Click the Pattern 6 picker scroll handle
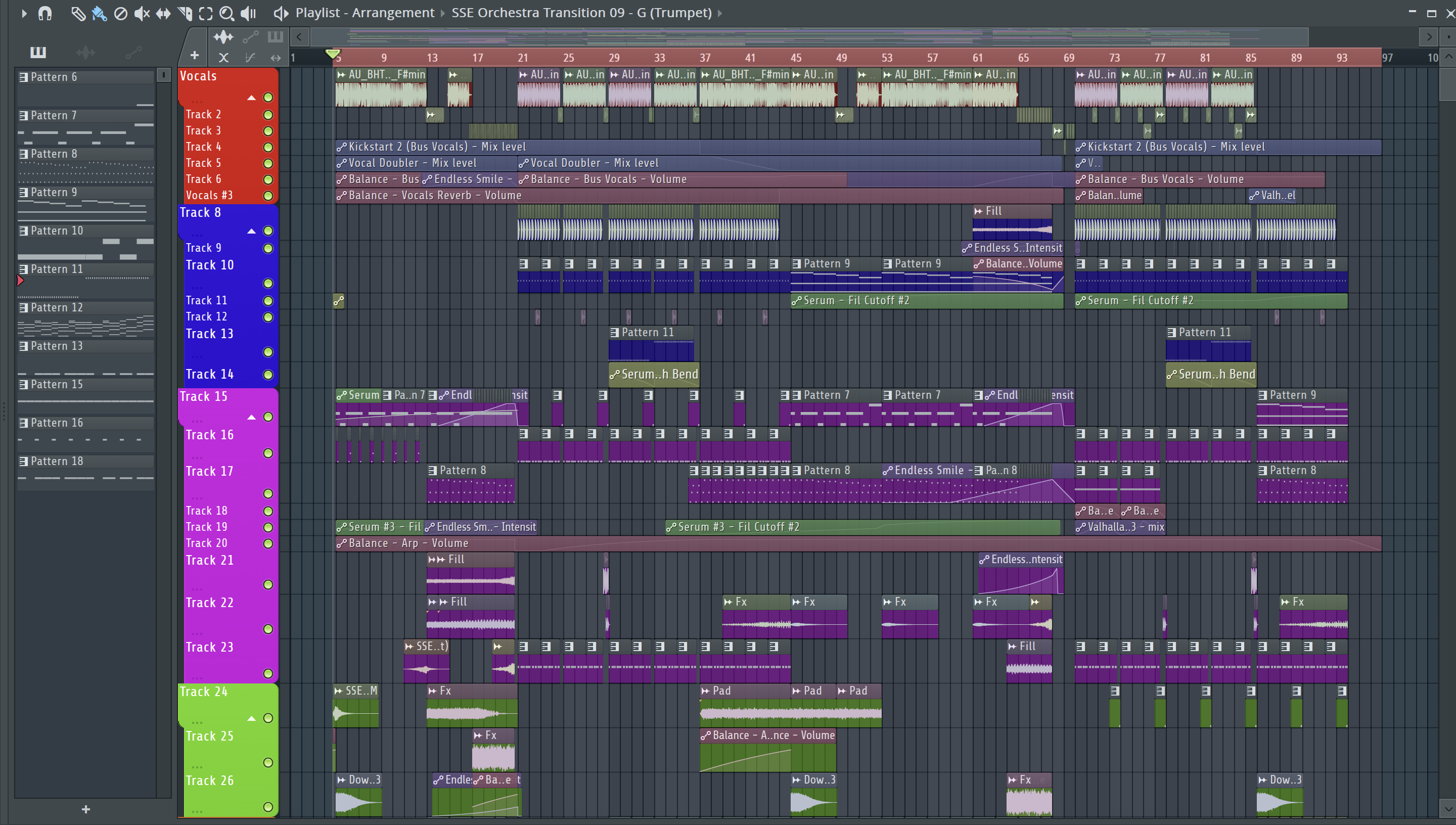The image size is (1456, 825). [x=164, y=75]
